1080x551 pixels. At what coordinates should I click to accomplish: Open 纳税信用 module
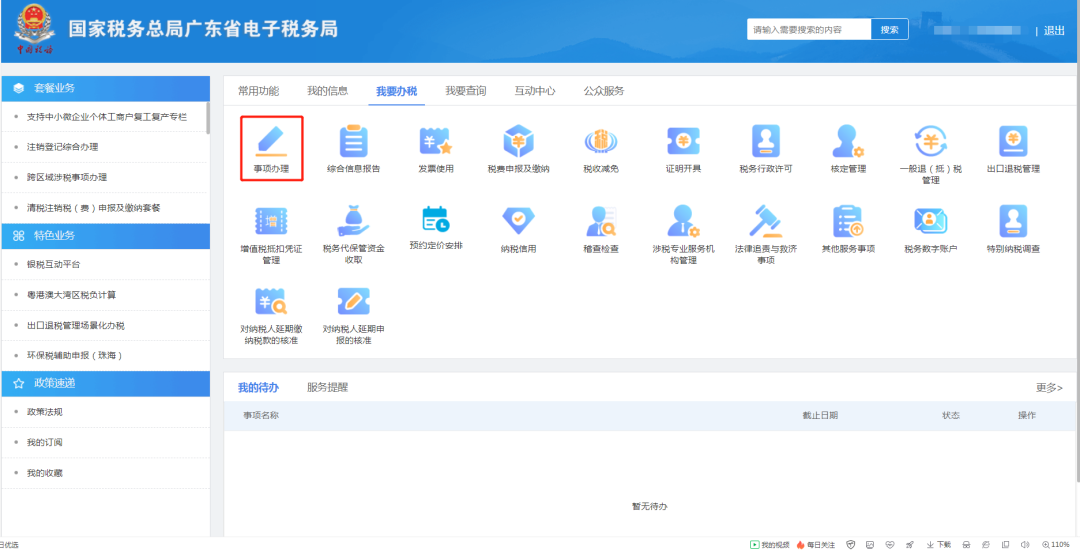tap(519, 229)
